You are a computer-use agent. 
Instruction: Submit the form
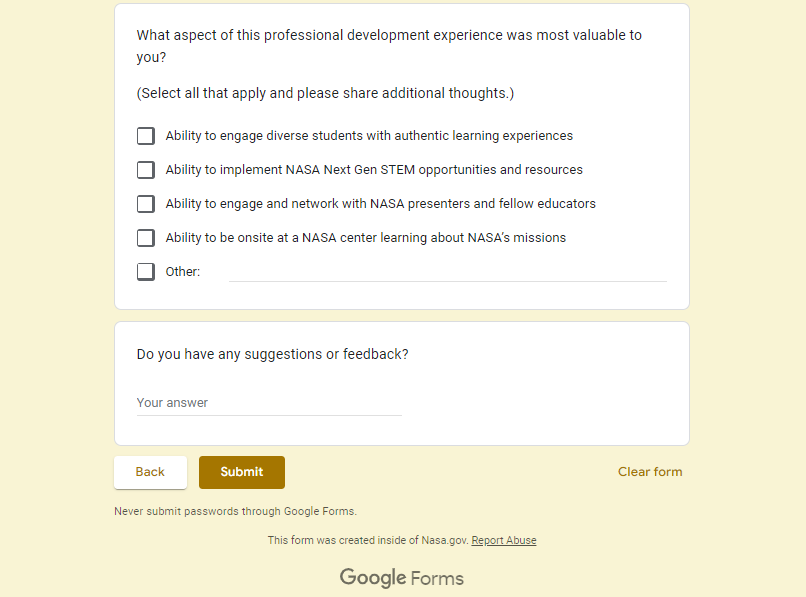click(242, 472)
